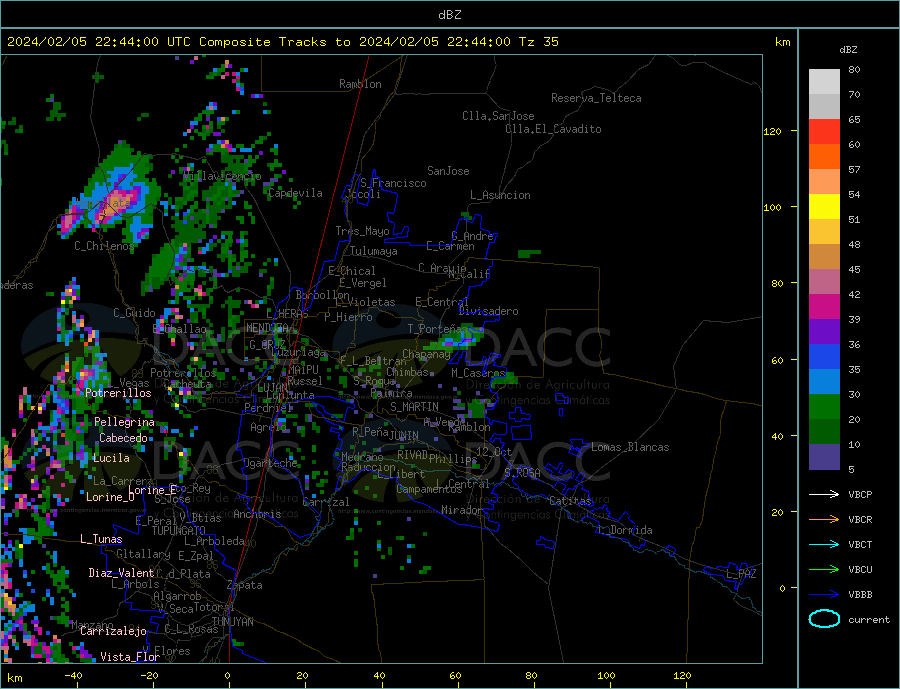Click the JUNIN label

click(404, 436)
